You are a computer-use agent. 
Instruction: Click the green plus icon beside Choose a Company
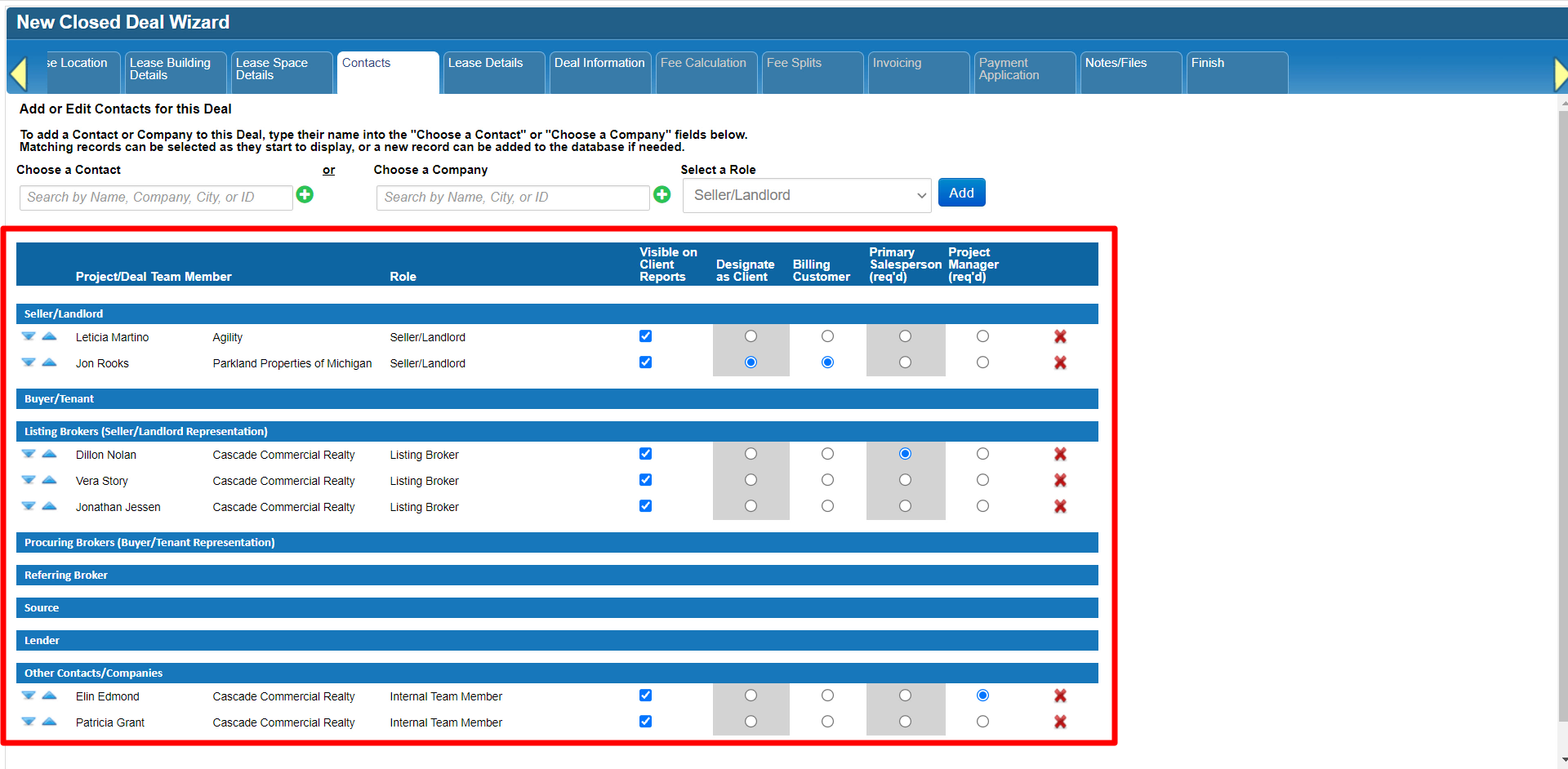(x=661, y=194)
